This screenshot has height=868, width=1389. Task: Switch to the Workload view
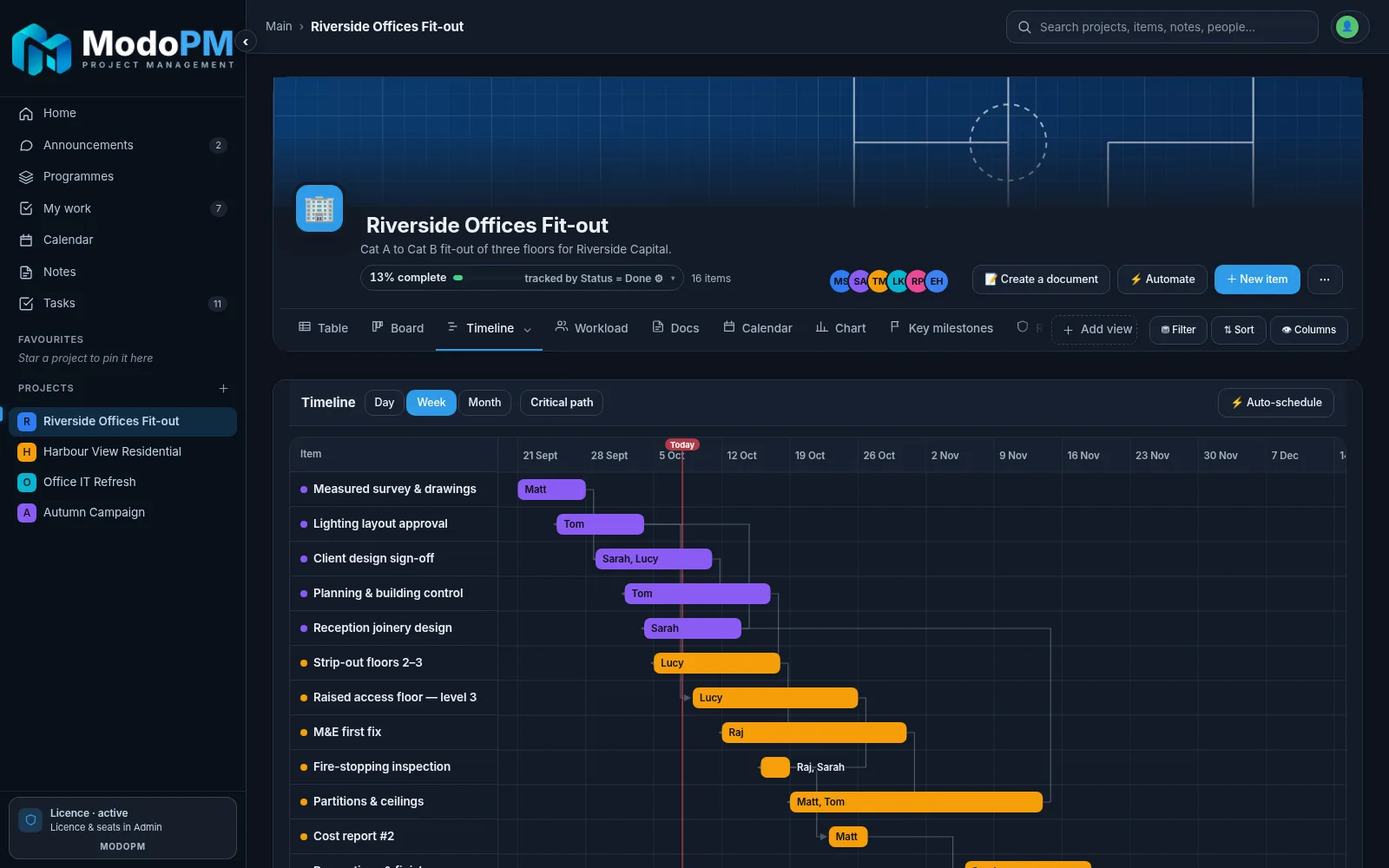[591, 328]
